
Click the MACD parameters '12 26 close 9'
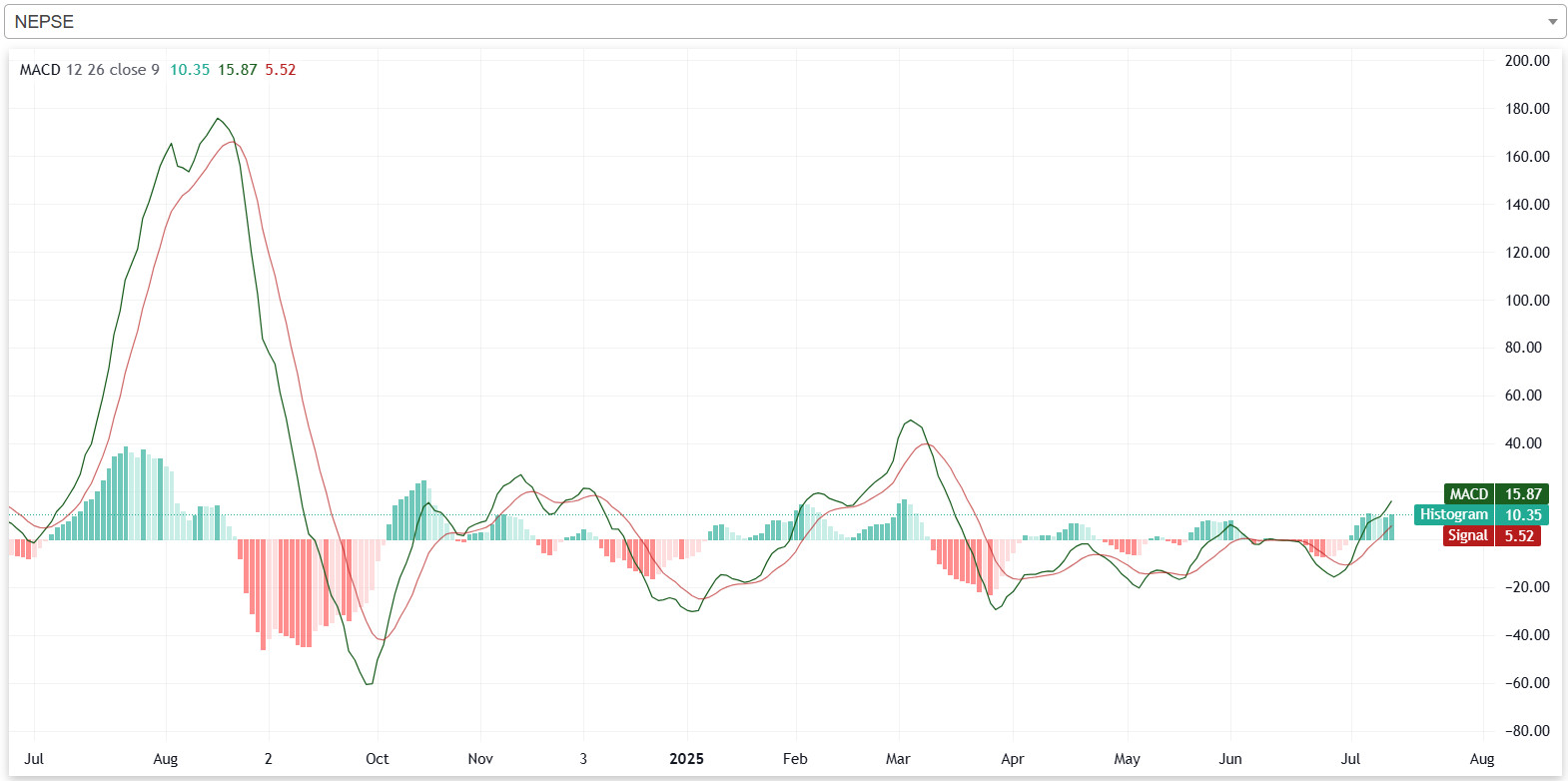pyautogui.click(x=113, y=70)
